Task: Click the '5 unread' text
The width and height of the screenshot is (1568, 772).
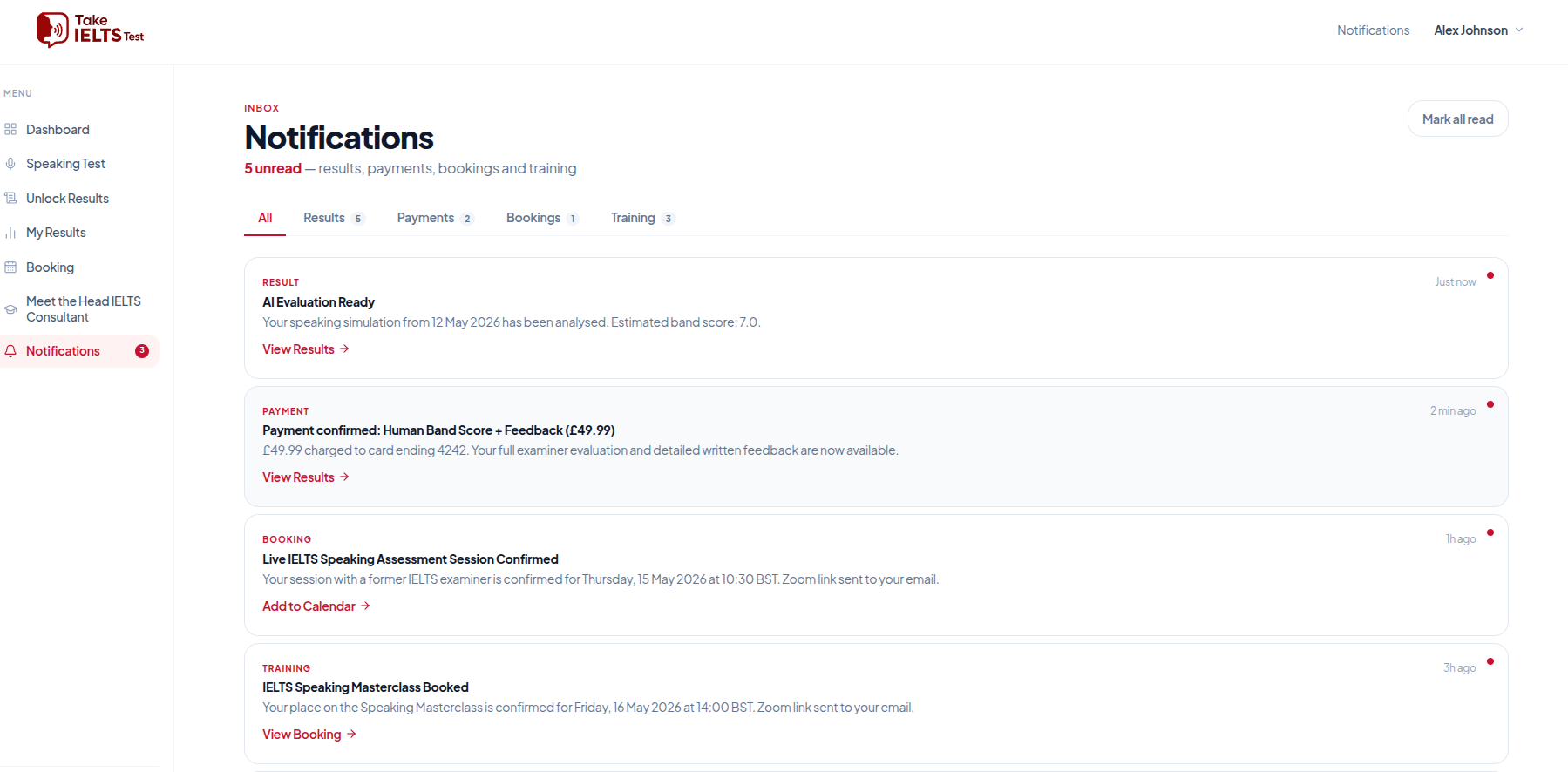Action: [x=273, y=168]
